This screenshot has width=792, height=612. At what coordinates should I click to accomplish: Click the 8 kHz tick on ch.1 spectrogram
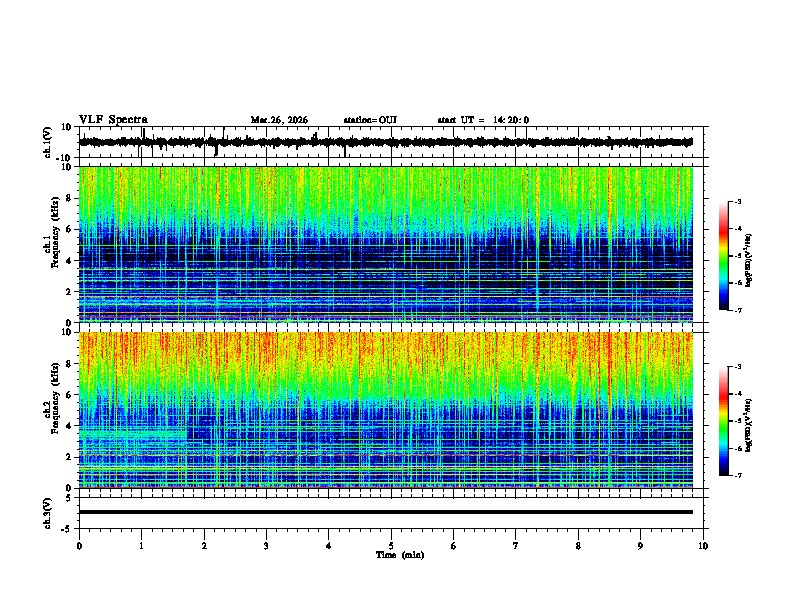click(70, 198)
